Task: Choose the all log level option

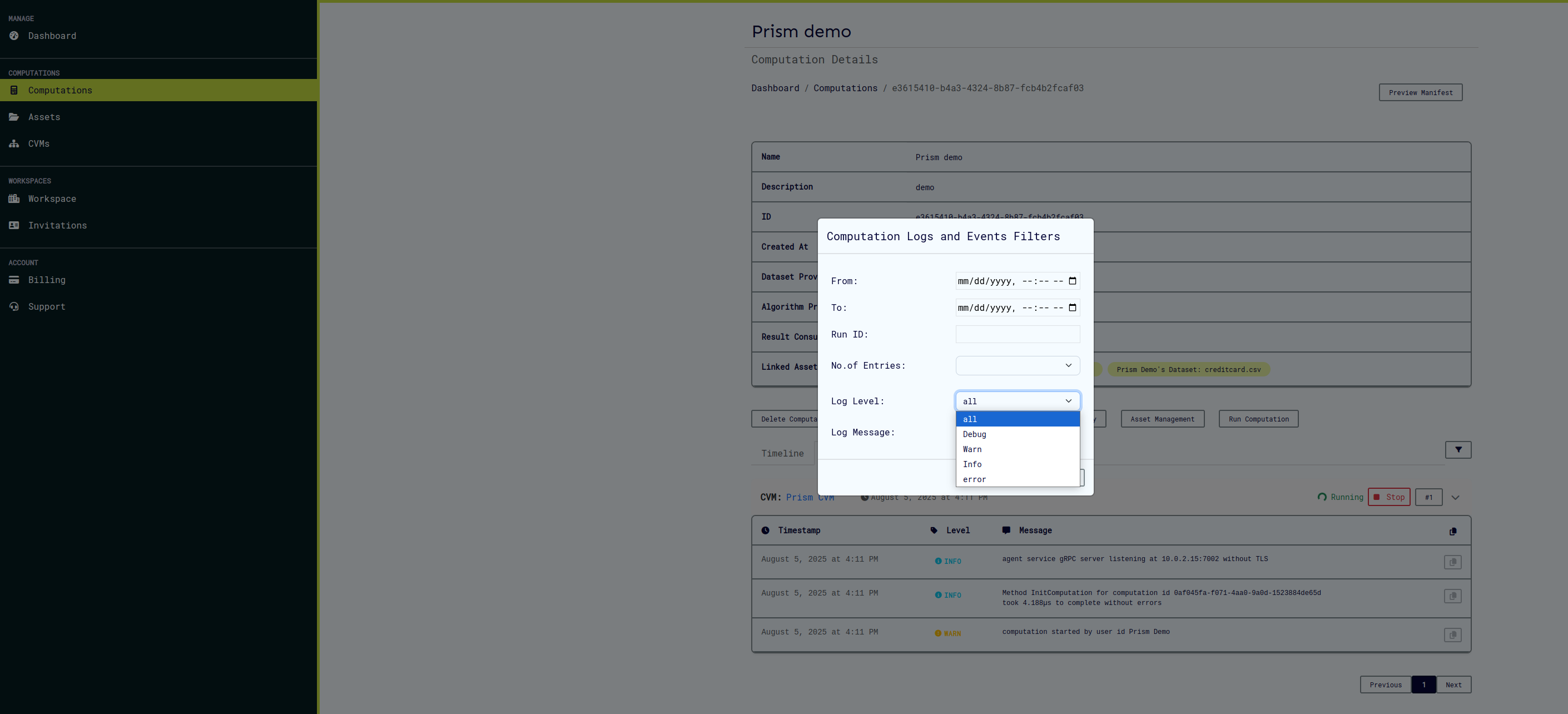Action: 1017,419
